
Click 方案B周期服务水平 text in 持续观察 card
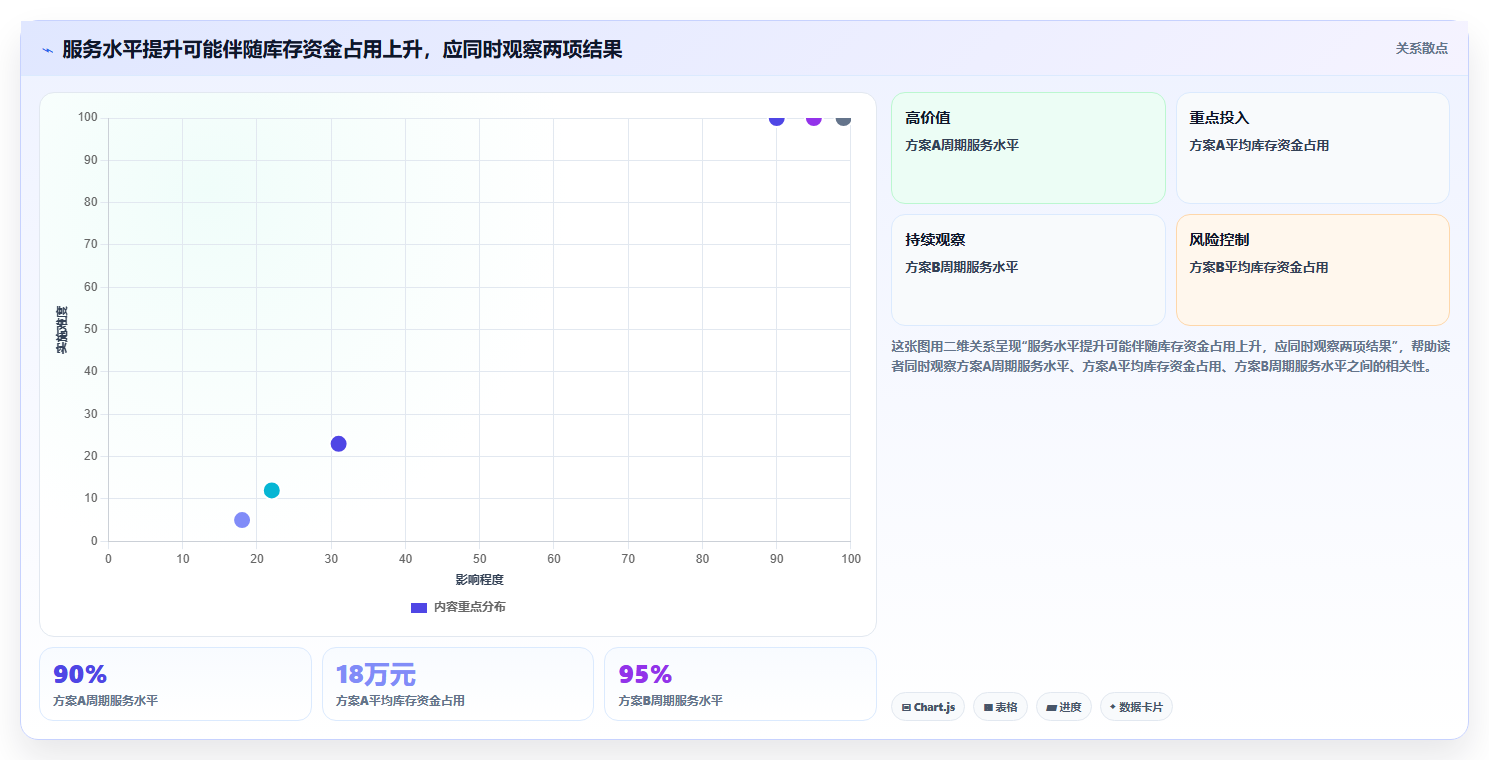coord(962,267)
